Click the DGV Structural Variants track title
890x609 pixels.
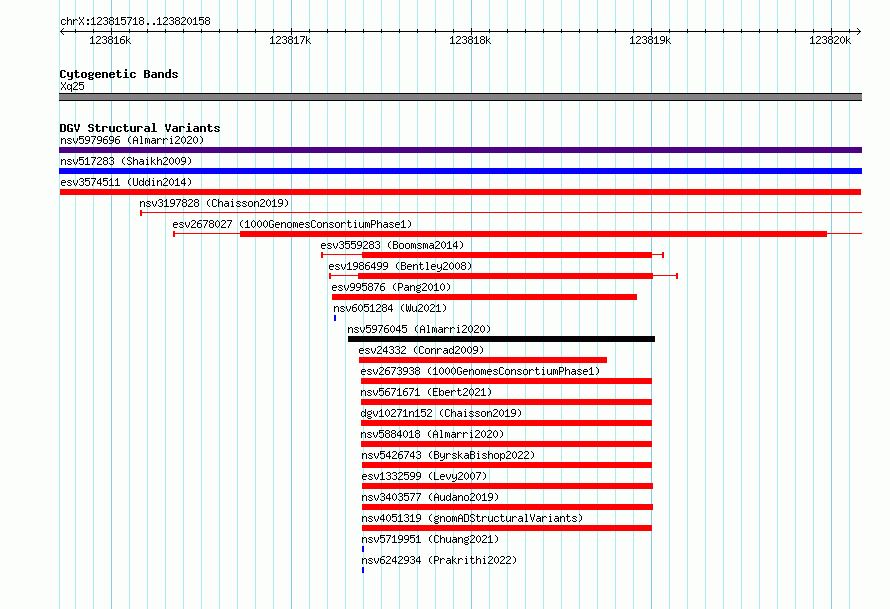coord(140,128)
